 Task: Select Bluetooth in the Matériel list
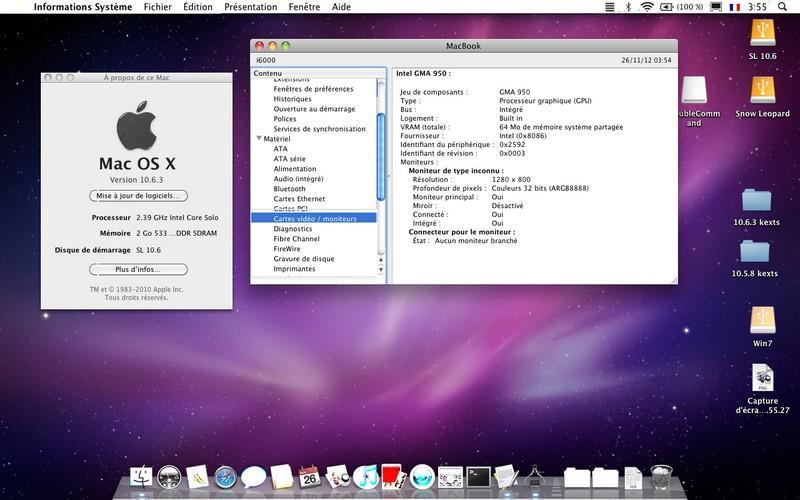[289, 189]
